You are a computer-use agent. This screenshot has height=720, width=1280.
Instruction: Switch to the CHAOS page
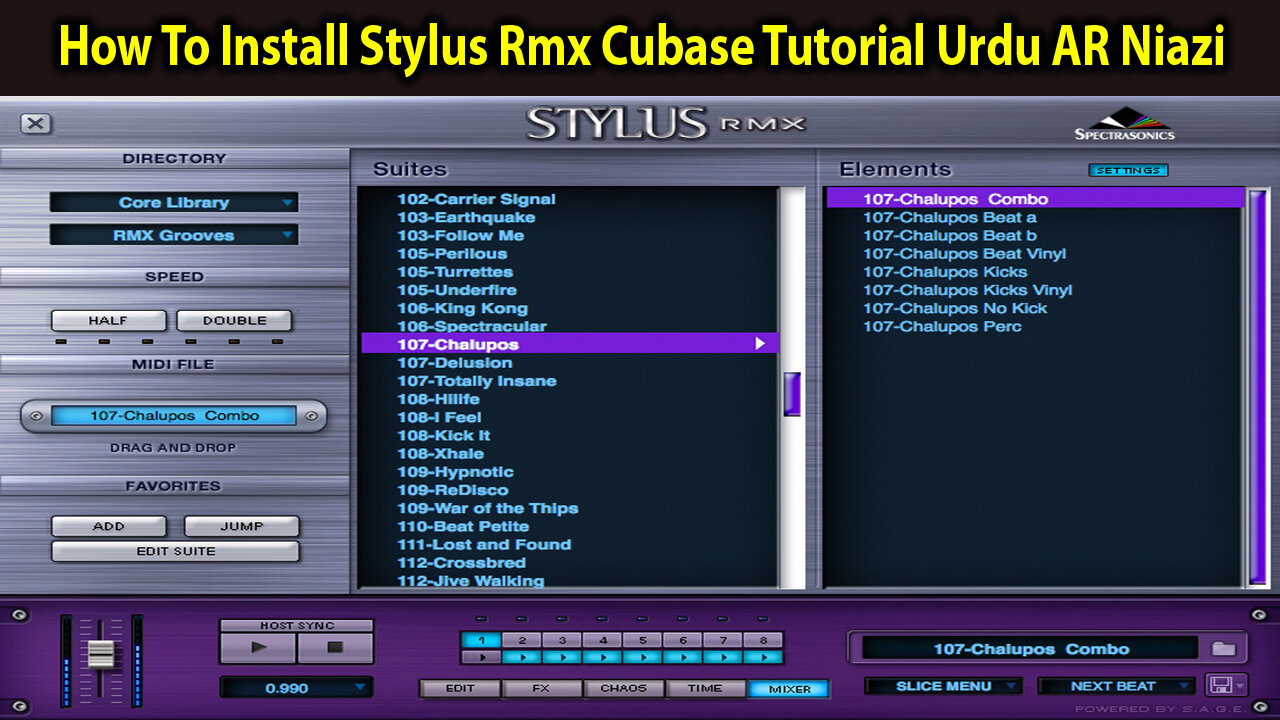[x=623, y=688]
